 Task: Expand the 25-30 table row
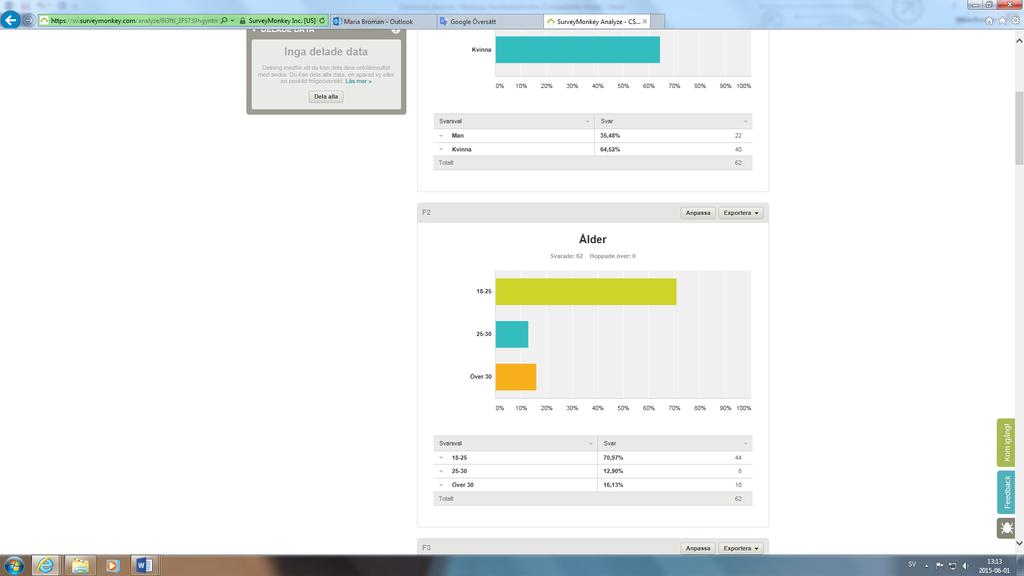pyautogui.click(x=441, y=471)
